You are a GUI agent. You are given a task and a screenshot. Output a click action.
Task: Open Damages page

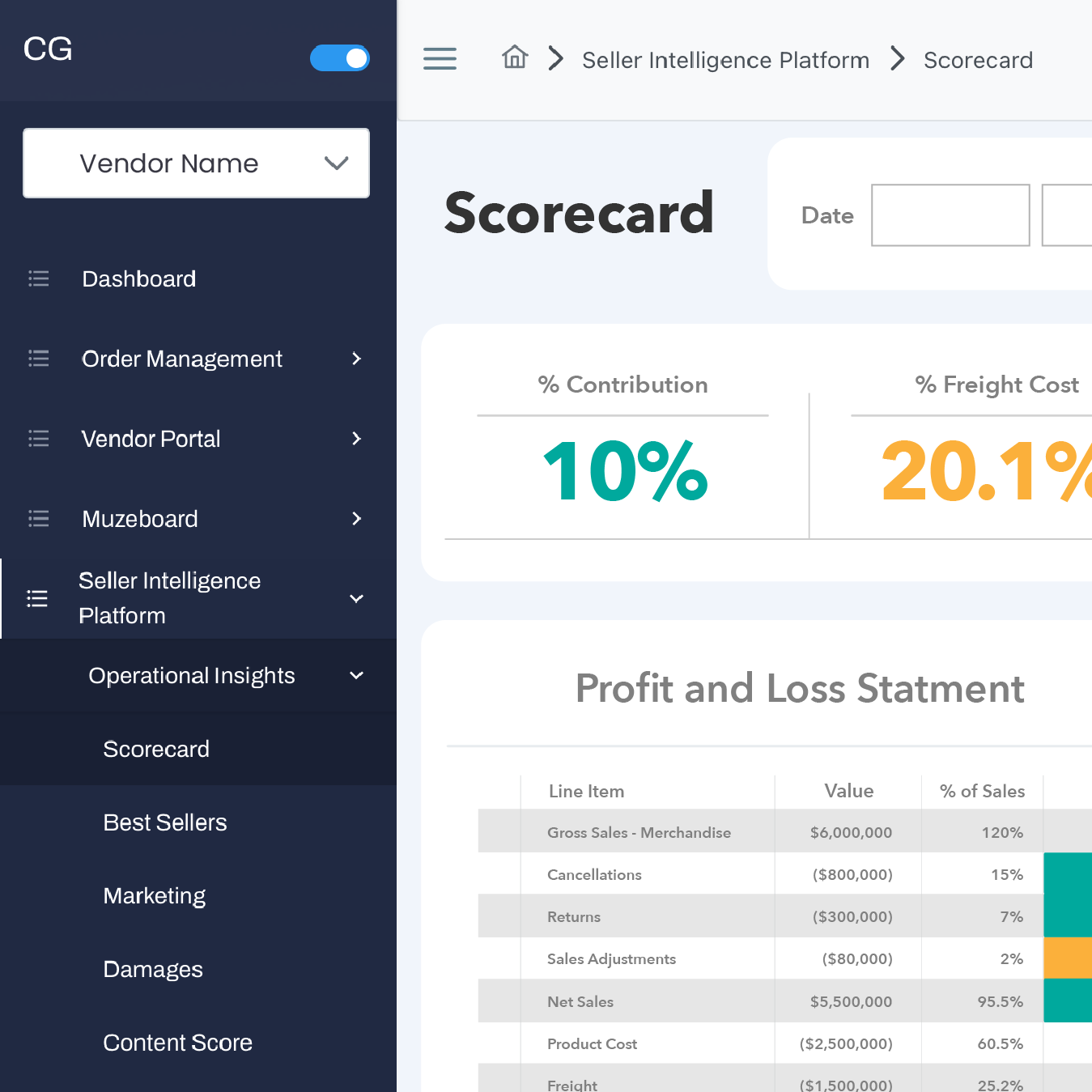153,970
